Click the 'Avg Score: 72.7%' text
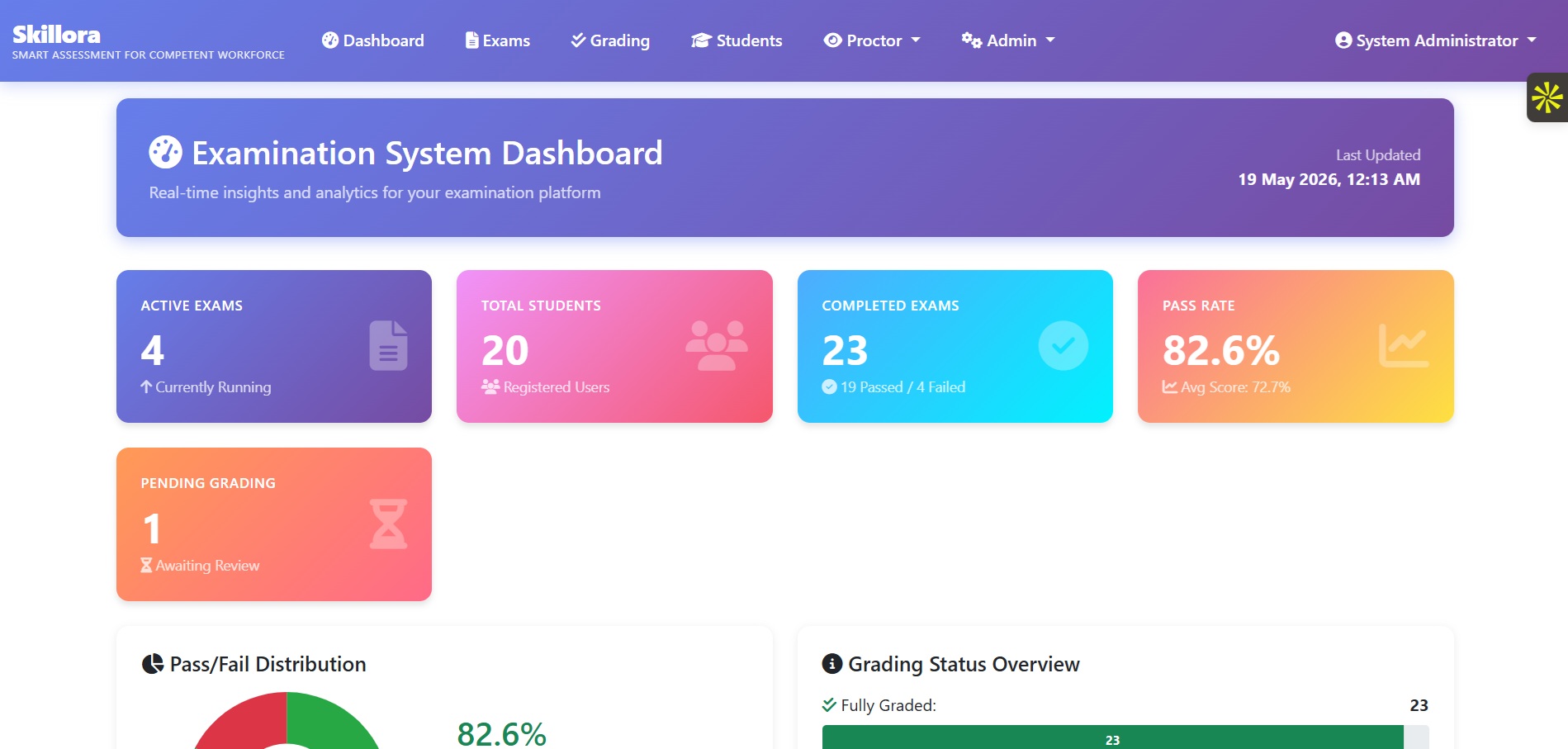1568x749 pixels. click(x=1235, y=386)
